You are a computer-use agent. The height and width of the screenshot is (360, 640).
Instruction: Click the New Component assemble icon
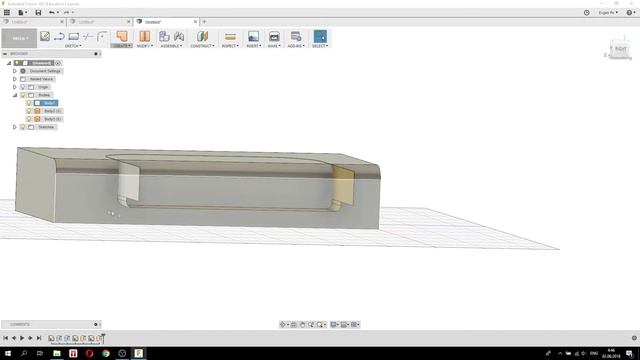[x=164, y=36]
